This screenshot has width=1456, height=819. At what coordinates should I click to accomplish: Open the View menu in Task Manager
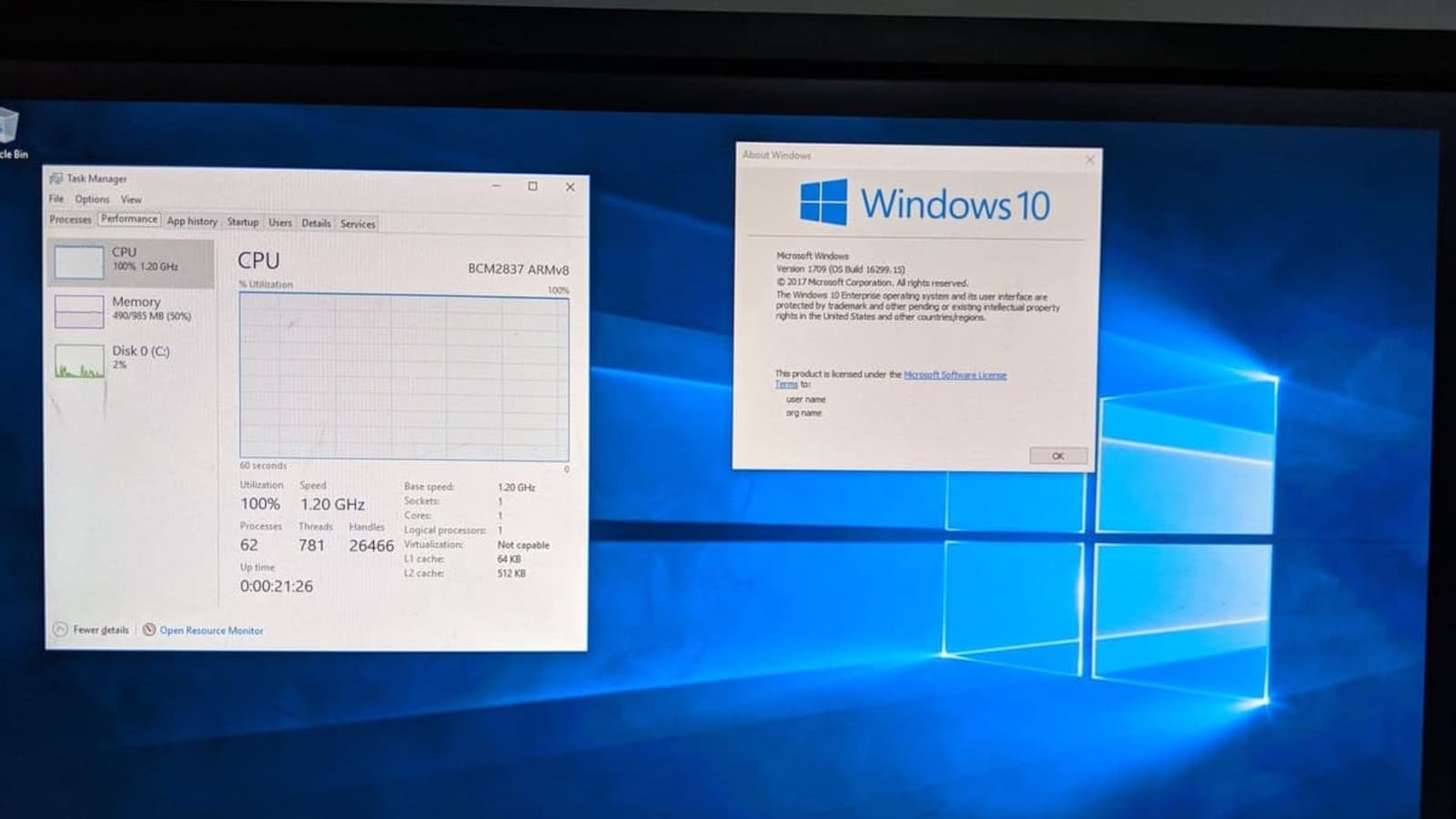pos(131,199)
